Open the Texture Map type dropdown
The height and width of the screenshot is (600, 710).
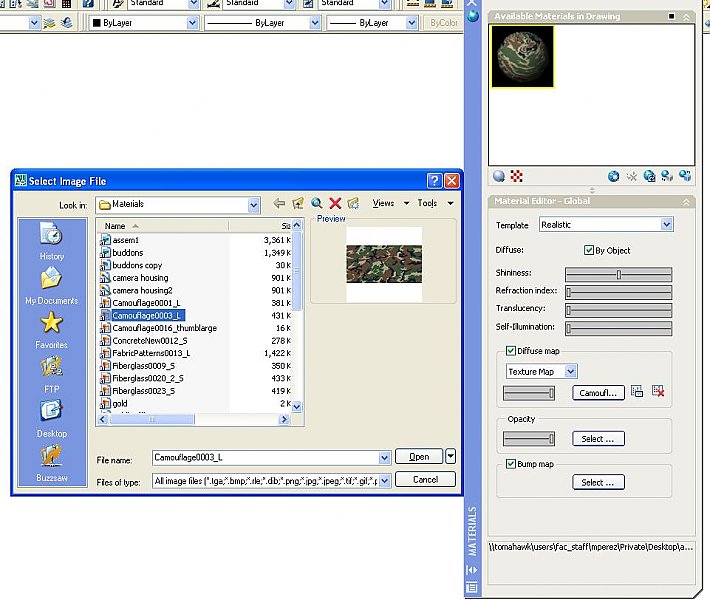571,371
